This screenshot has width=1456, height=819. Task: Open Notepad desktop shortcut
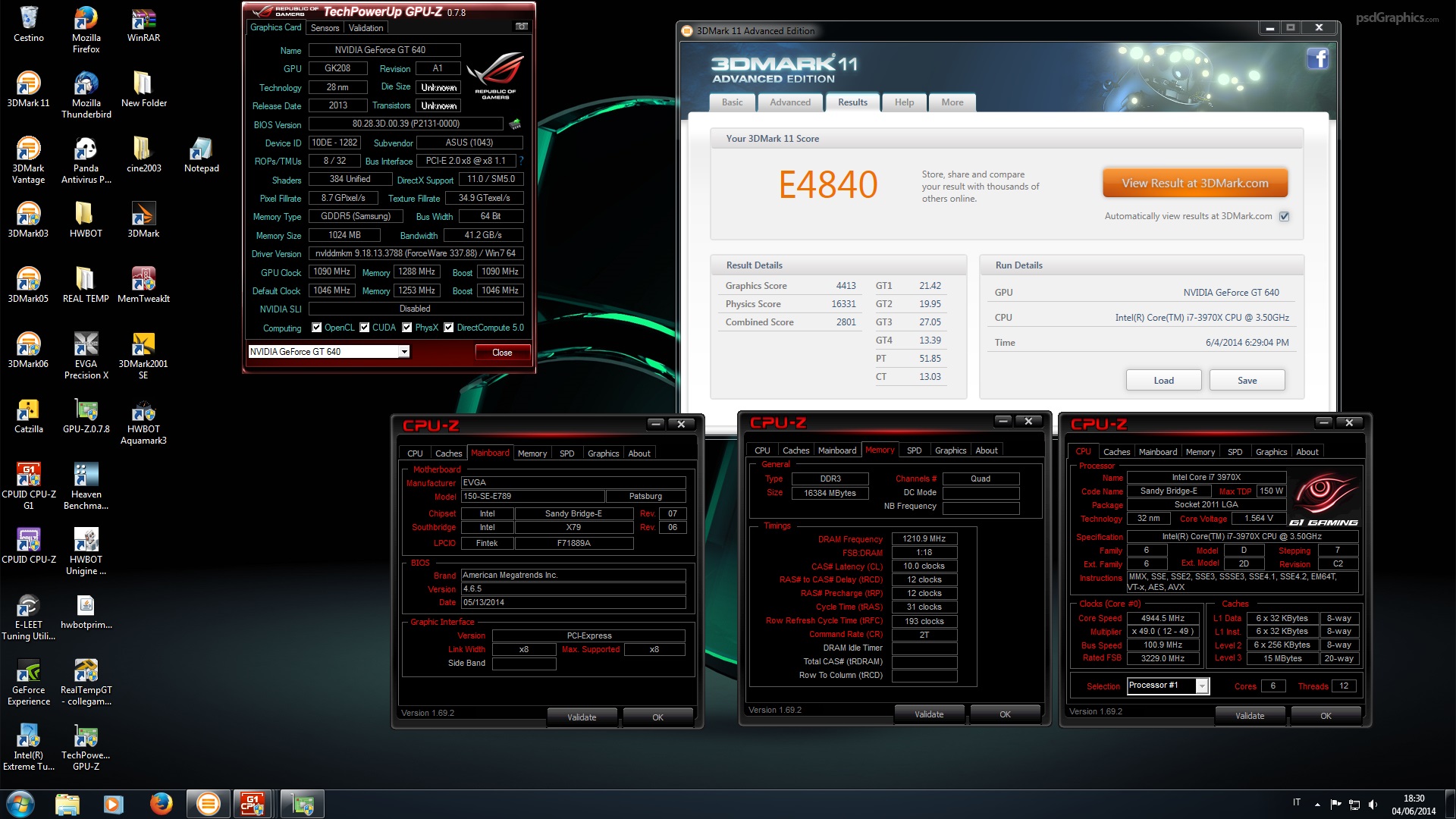(x=201, y=155)
